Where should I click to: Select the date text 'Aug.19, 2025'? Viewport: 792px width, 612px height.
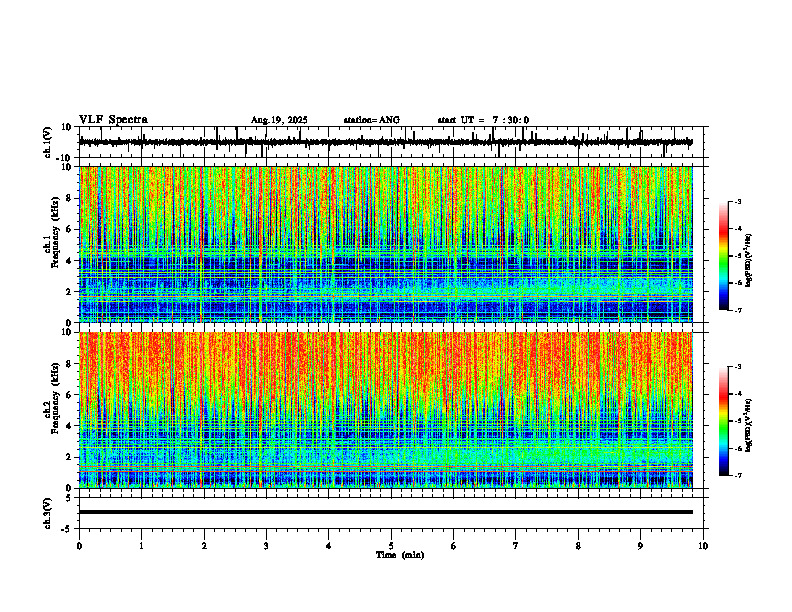pyautogui.click(x=279, y=120)
